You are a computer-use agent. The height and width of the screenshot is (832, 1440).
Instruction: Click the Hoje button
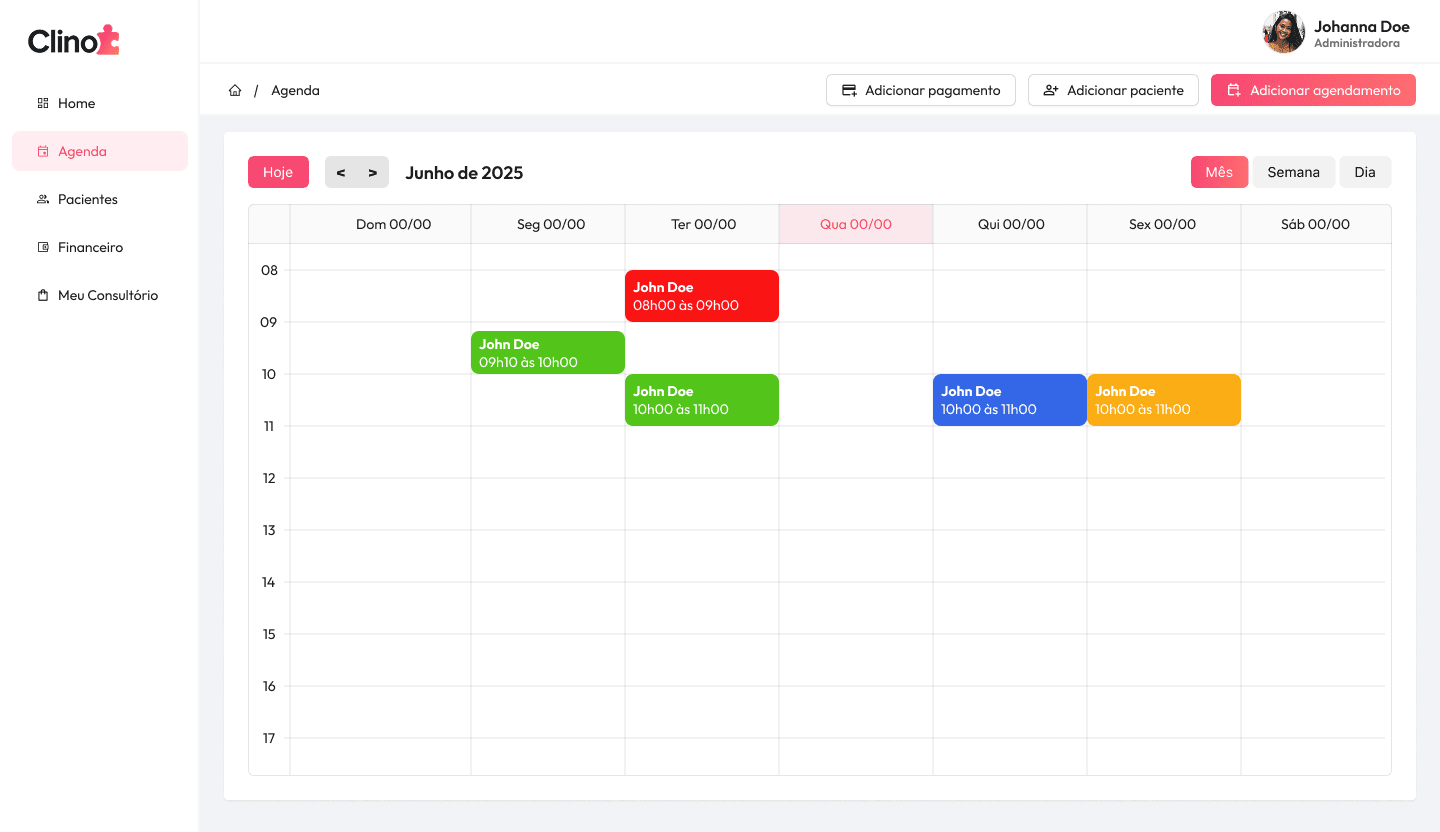tap(278, 172)
